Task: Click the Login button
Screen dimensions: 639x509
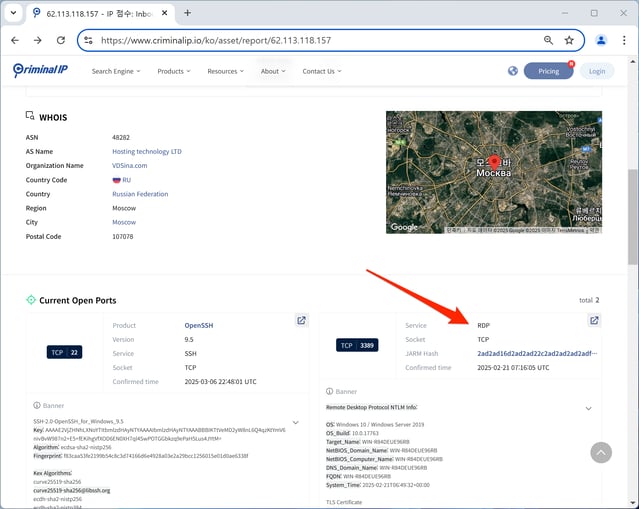Action: [597, 71]
